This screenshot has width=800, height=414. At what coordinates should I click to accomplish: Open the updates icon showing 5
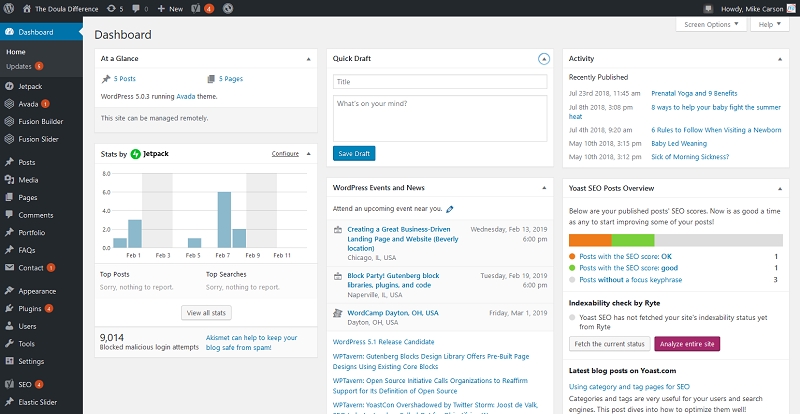pos(112,8)
